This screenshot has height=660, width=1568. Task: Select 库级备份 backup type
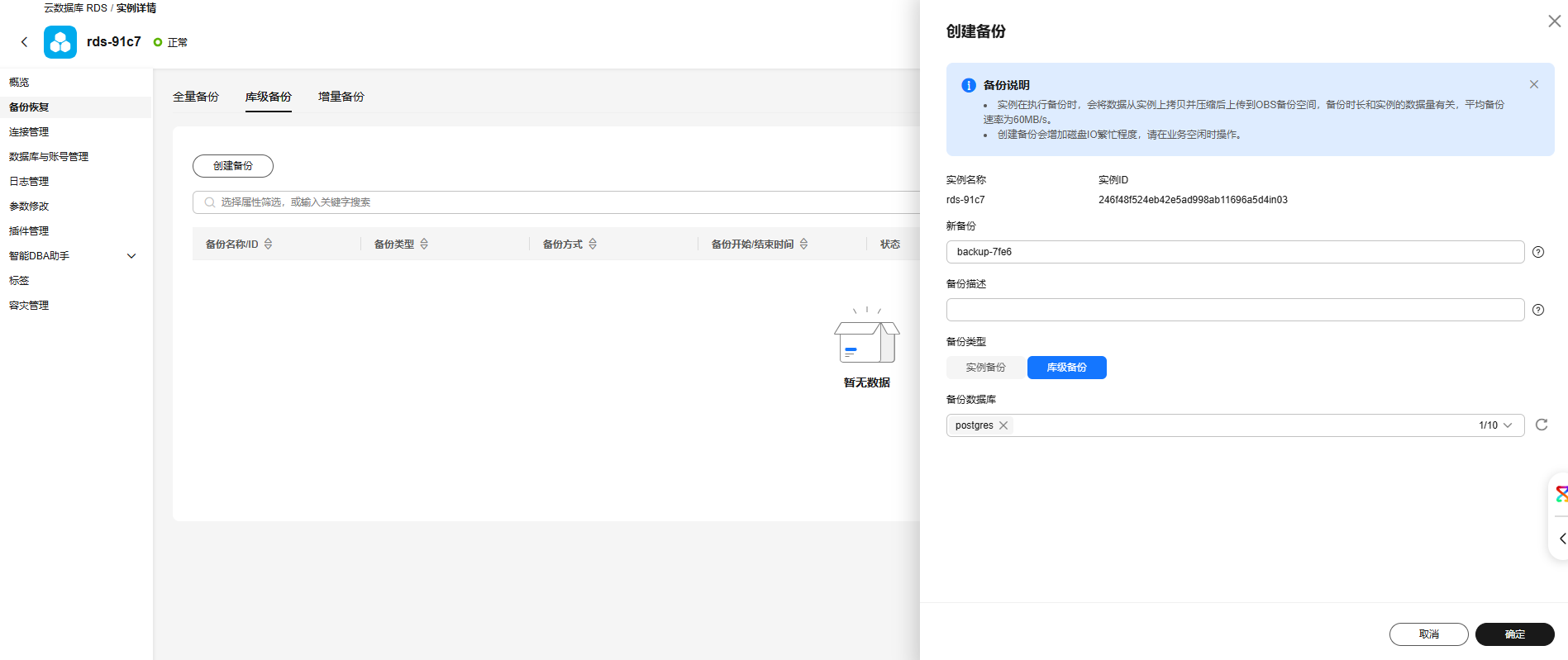pos(1066,368)
